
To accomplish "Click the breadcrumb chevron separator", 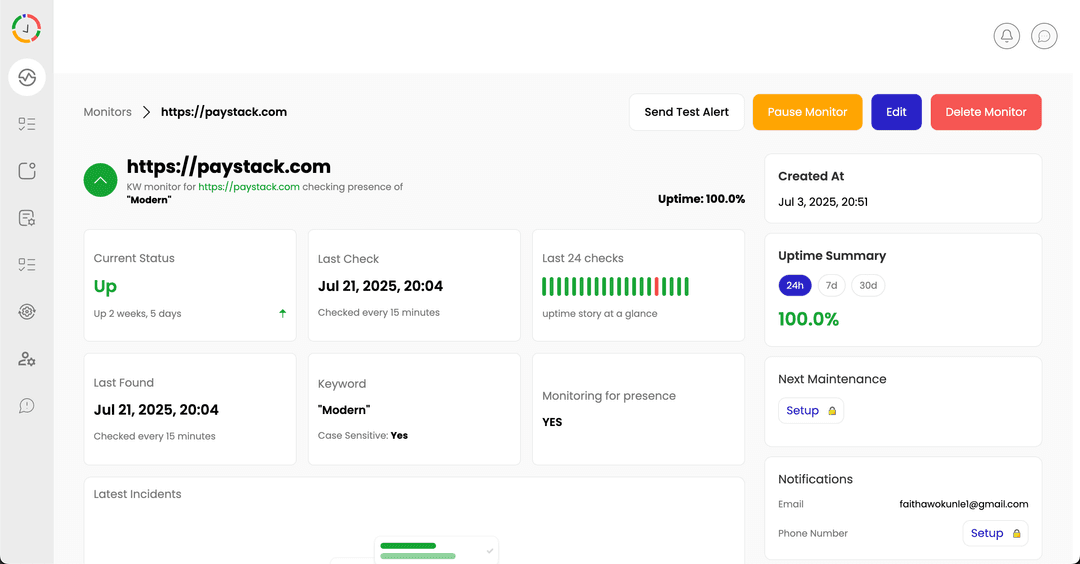I will click(x=146, y=112).
